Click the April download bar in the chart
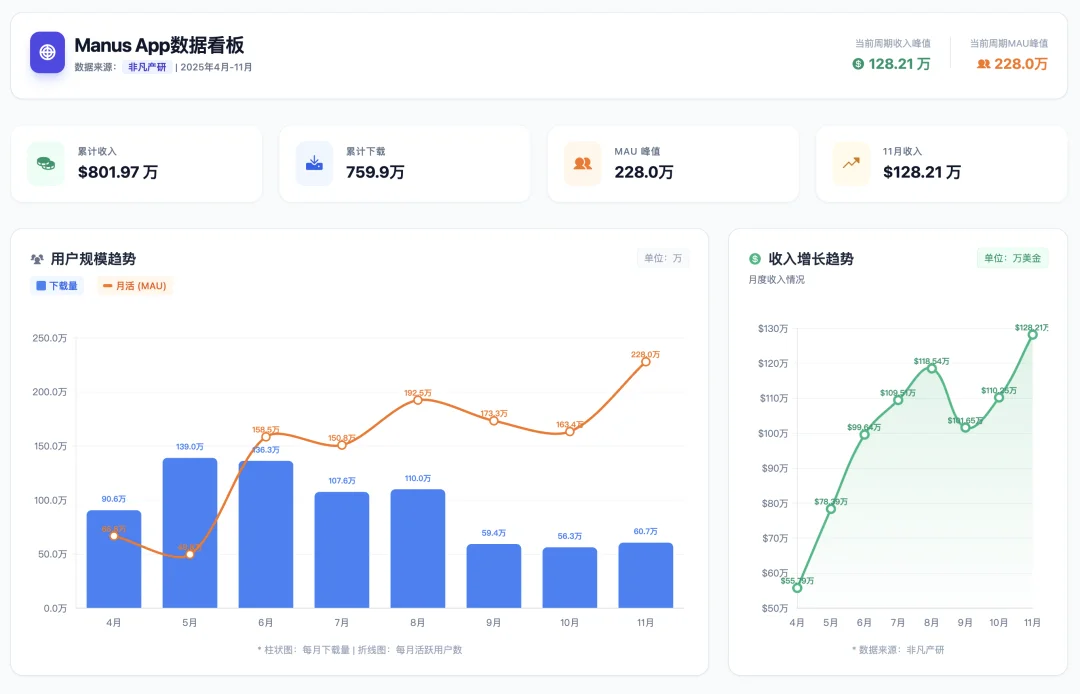Screen dimensions: 1080x694 click(113, 560)
